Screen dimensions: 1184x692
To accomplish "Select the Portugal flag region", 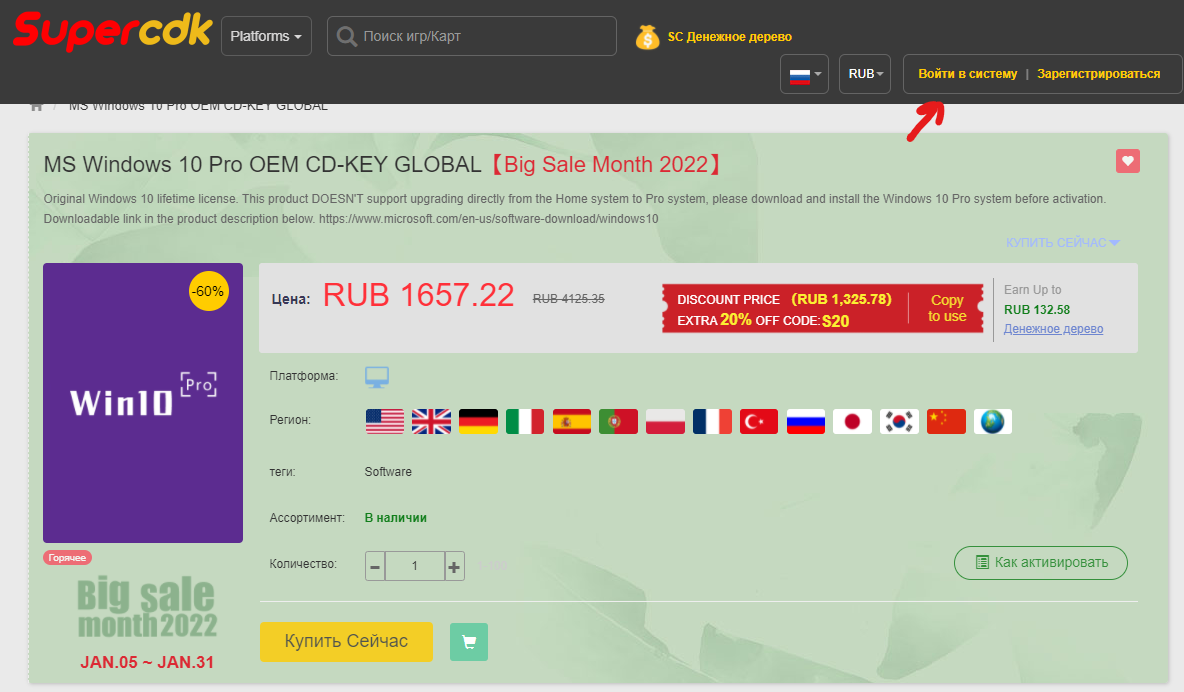I will point(618,422).
